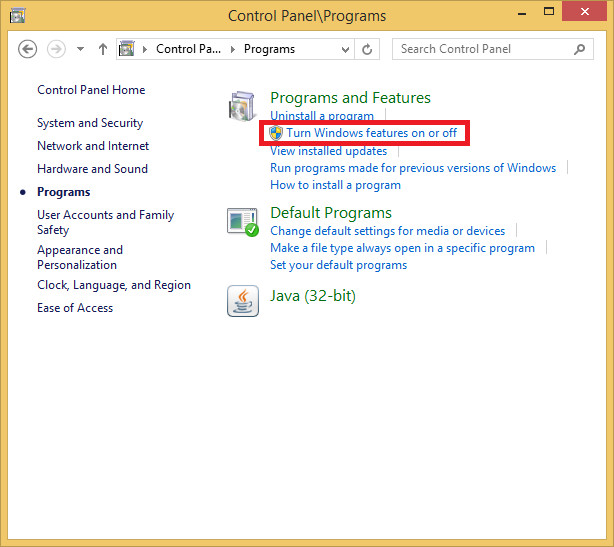Viewport: 614px width, 547px height.
Task: Click the UAC shield icon beside Windows features
Action: (x=276, y=133)
